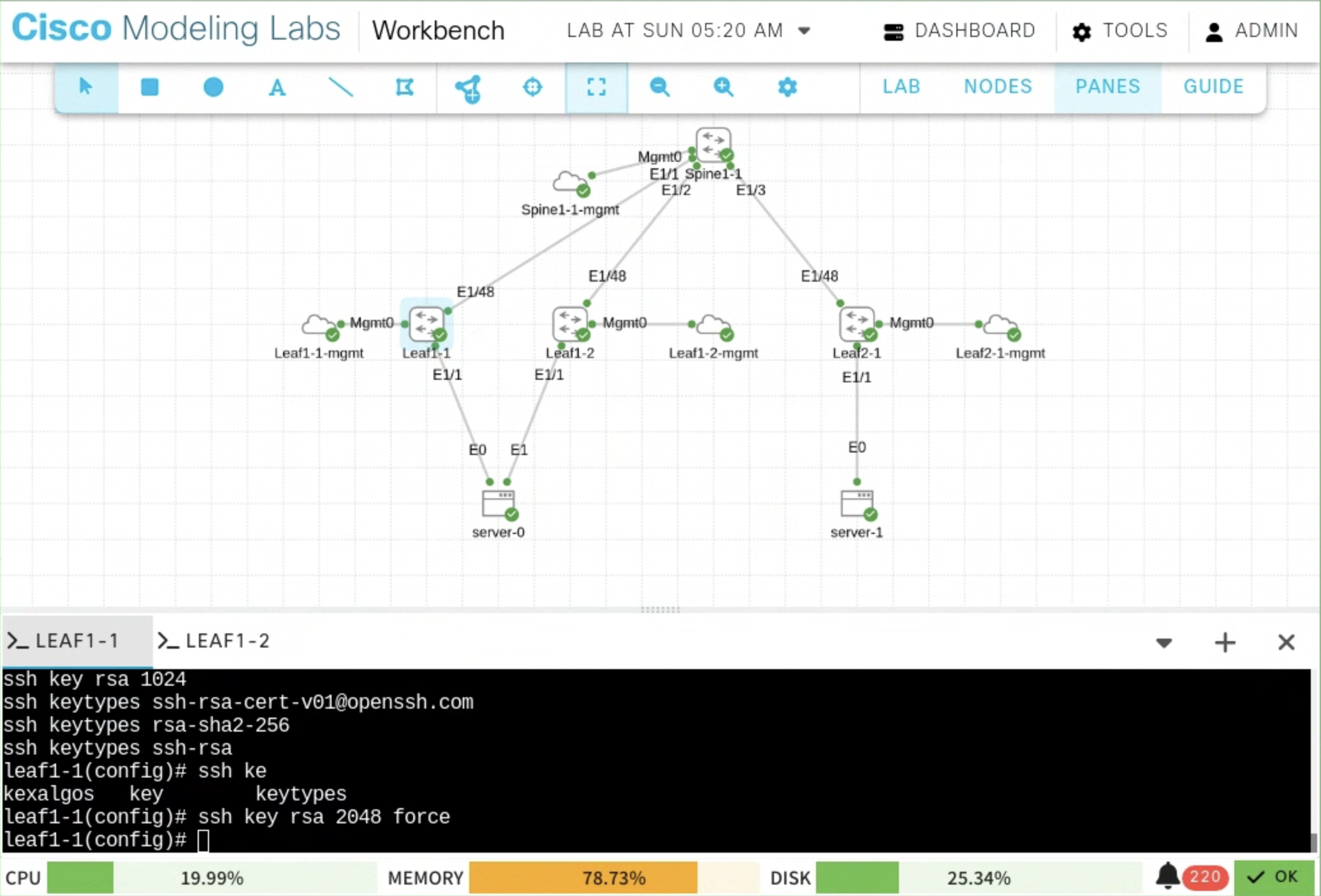Select the line annotation tool

340,87
